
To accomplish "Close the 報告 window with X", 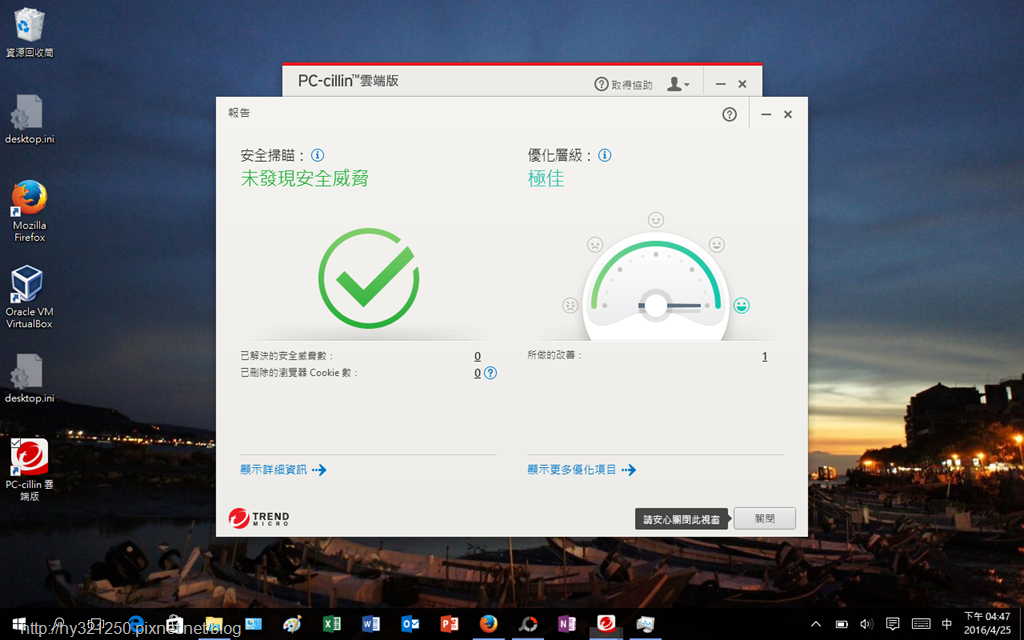I will (788, 114).
